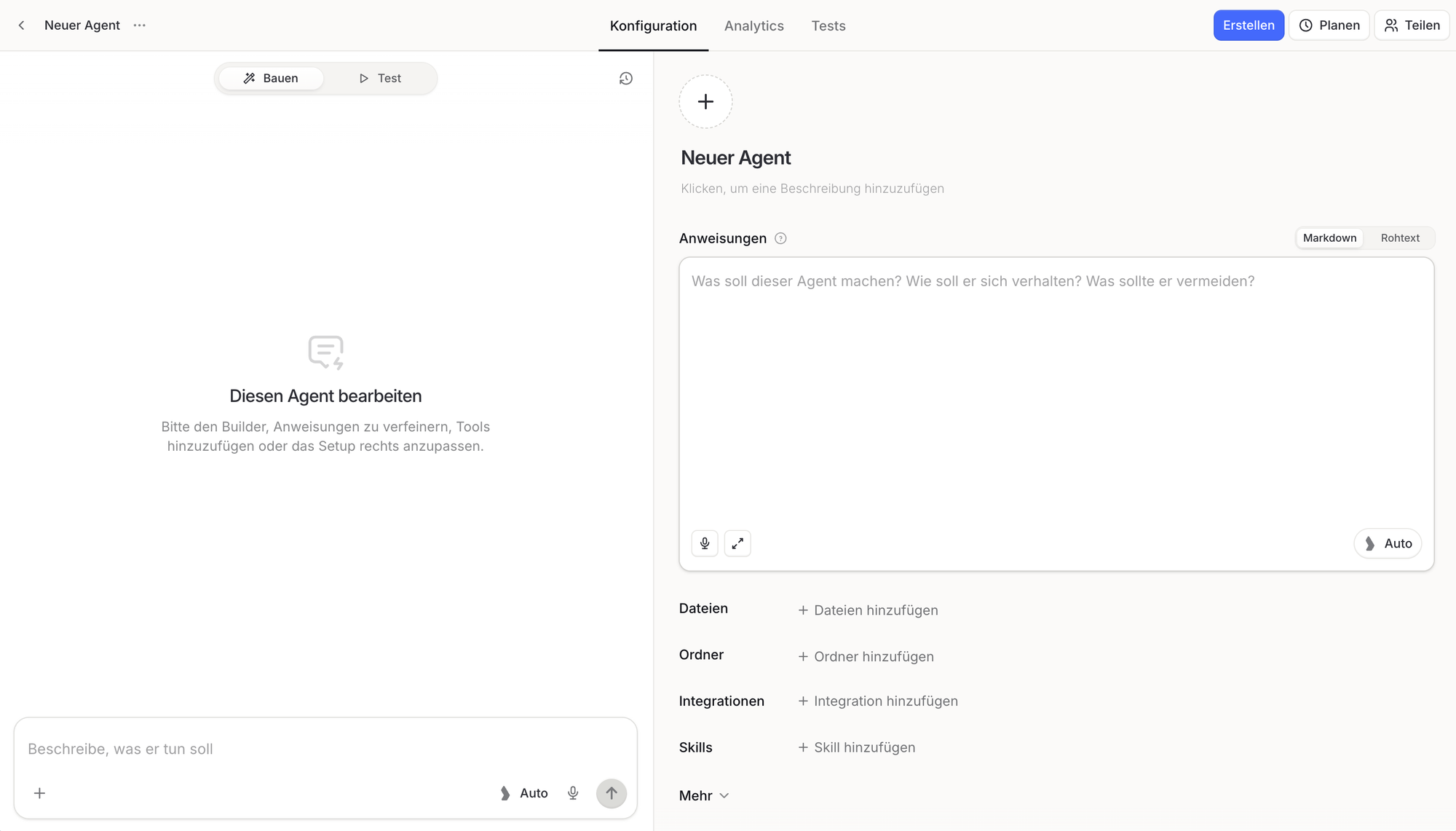
Task: Click the plus attachment icon in chat box
Action: 40,793
